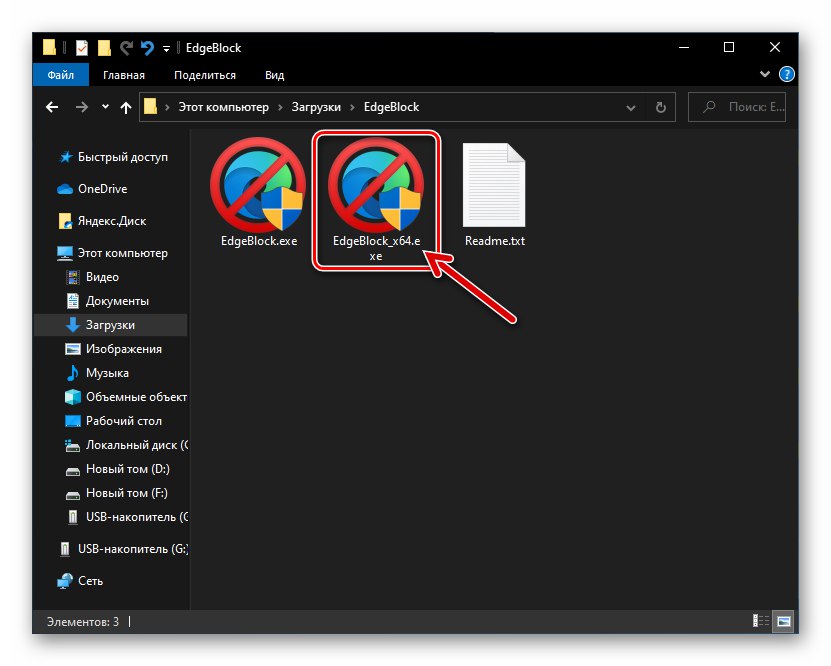The width and height of the screenshot is (831, 666).
Task: Open address bar history dropdown
Action: point(631,108)
